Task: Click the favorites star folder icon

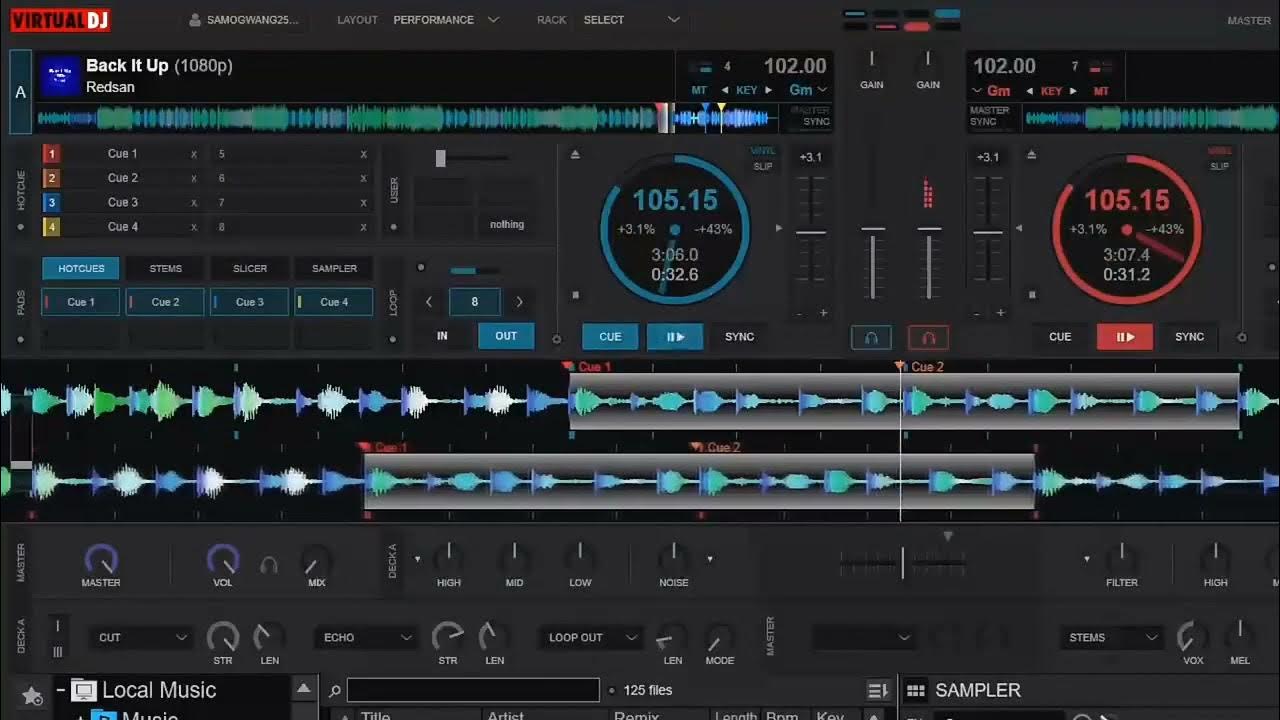Action: (32, 695)
